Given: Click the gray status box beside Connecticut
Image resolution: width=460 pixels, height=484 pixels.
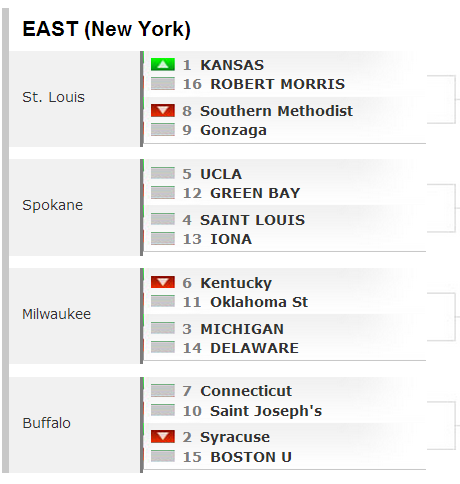Looking at the screenshot, I should pos(163,391).
